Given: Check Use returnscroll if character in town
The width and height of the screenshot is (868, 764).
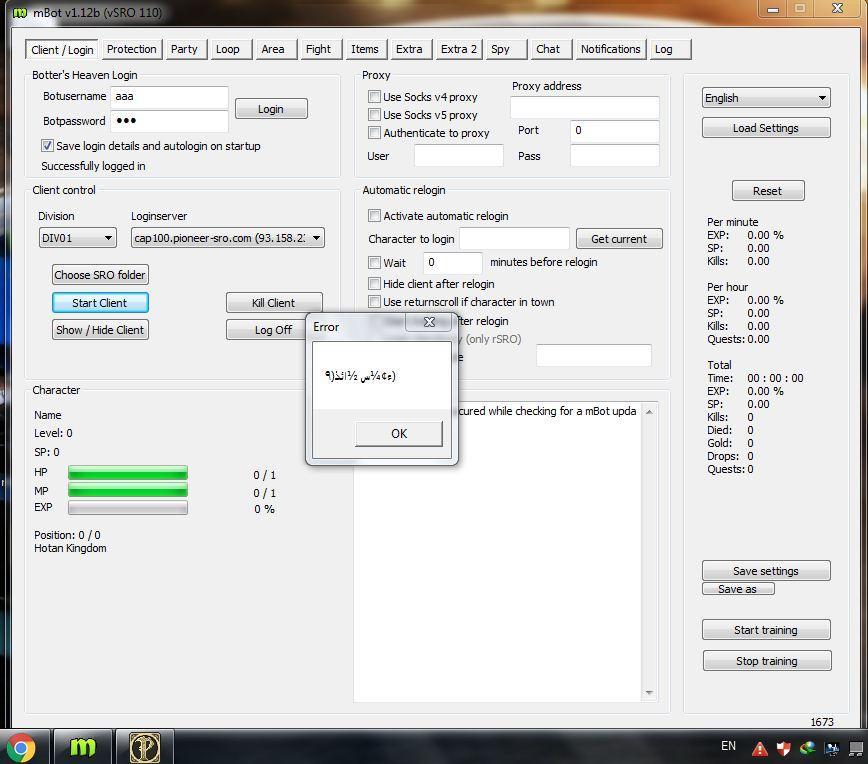Looking at the screenshot, I should coord(374,302).
